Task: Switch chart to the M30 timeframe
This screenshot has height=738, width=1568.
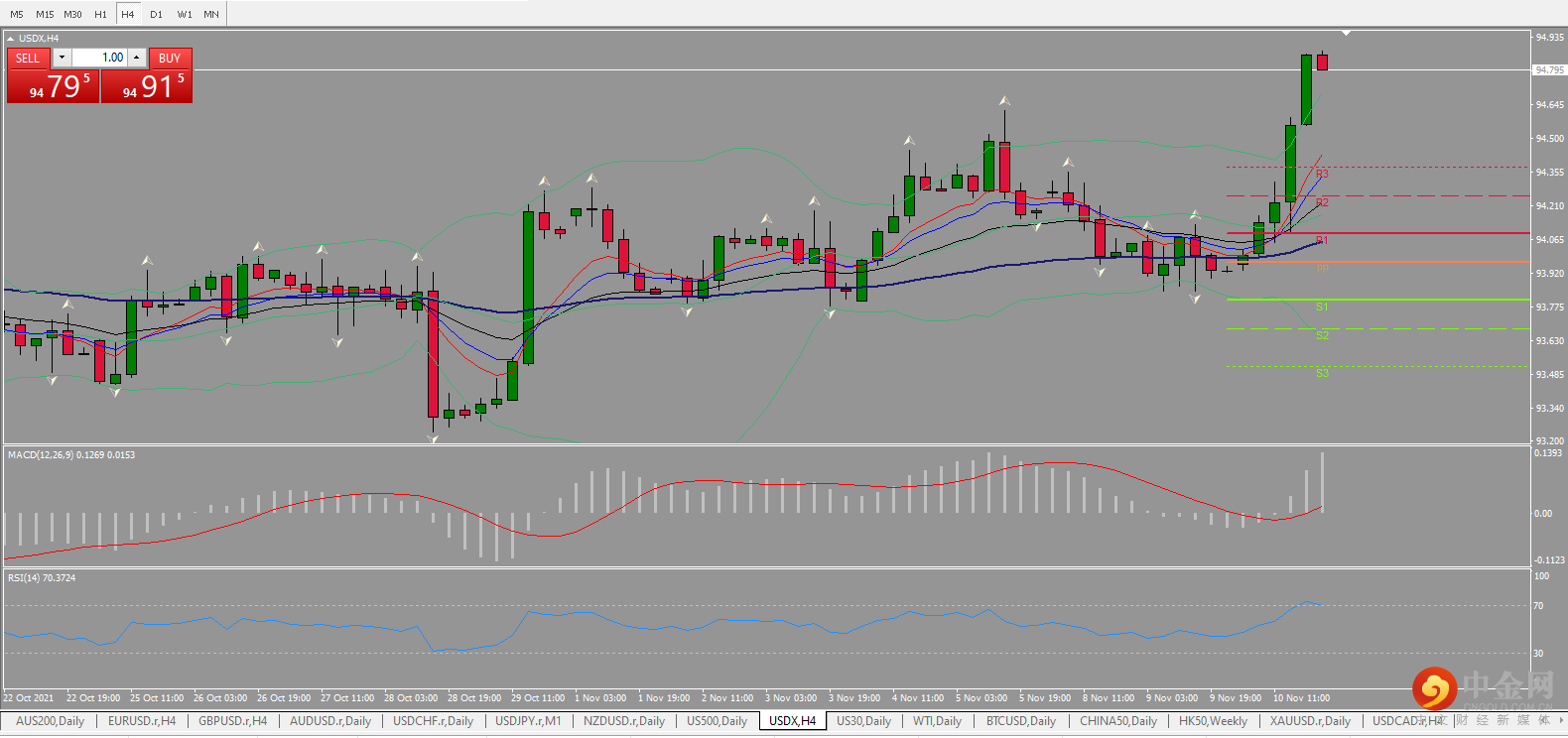Action: click(73, 14)
